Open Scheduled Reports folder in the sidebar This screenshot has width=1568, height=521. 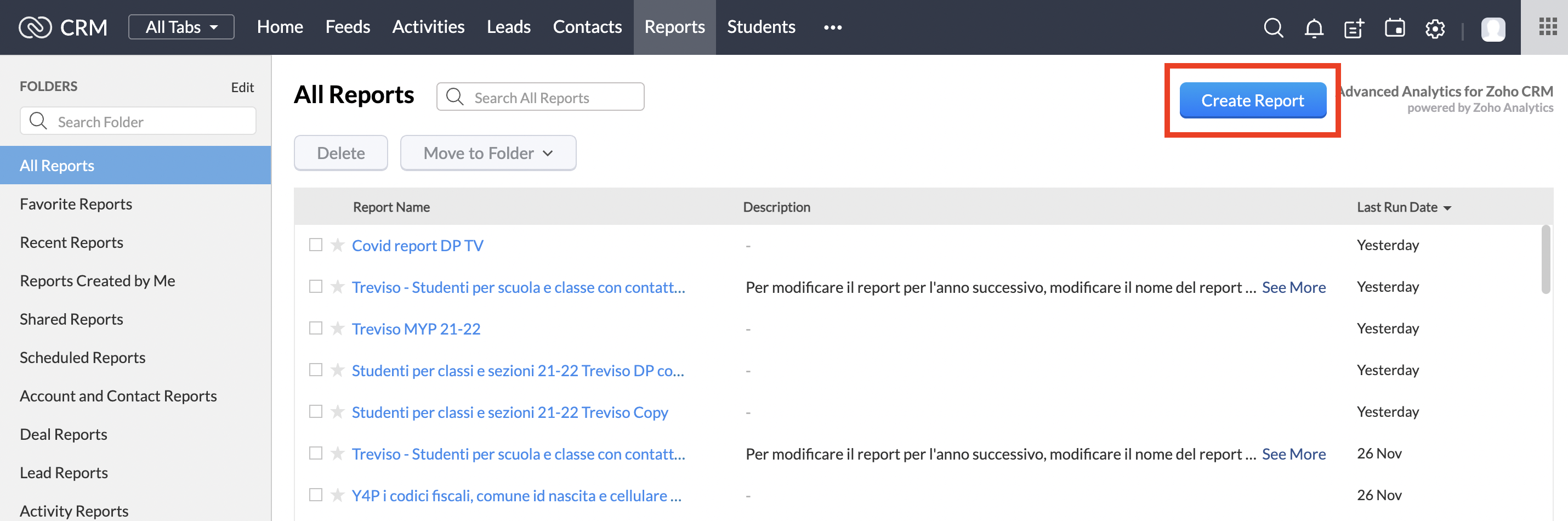(x=82, y=357)
